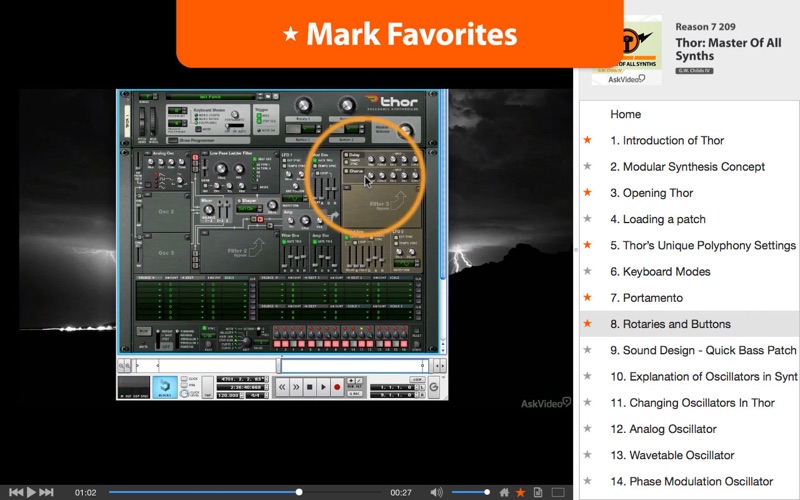The image size is (800, 500).
Task: Unmark star for 3. Opening Thor
Action: [588, 192]
